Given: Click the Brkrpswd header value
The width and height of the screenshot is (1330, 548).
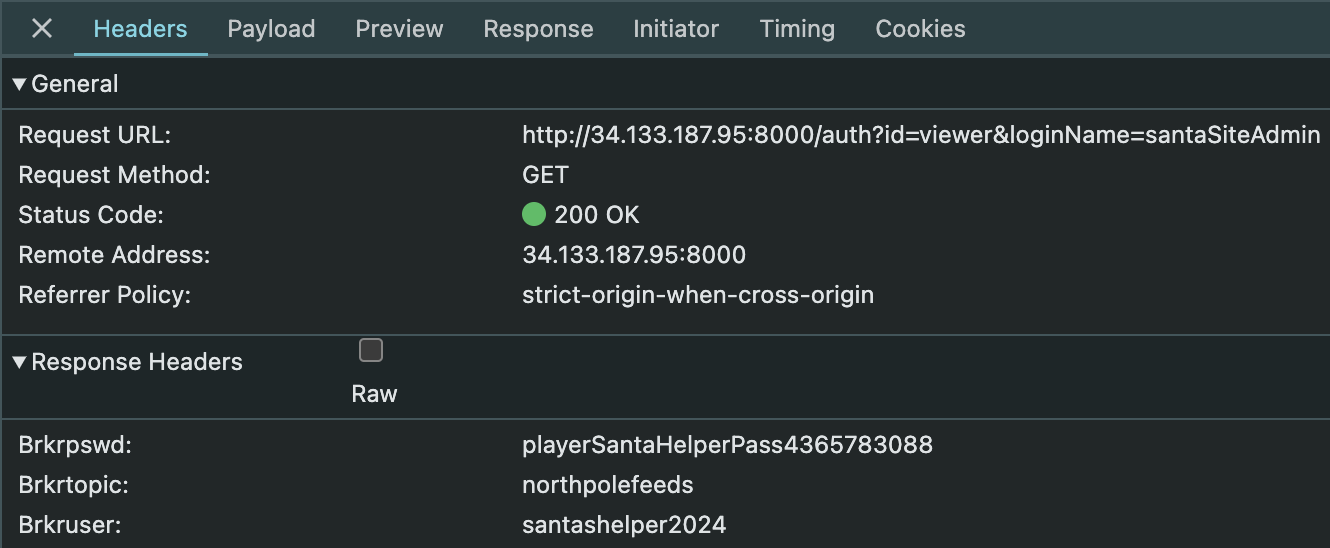Looking at the screenshot, I should pyautogui.click(x=727, y=445).
